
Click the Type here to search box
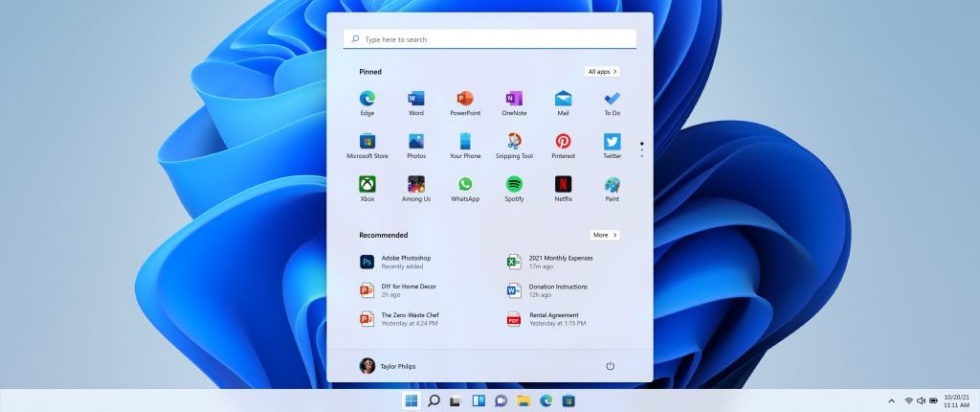[x=490, y=39]
